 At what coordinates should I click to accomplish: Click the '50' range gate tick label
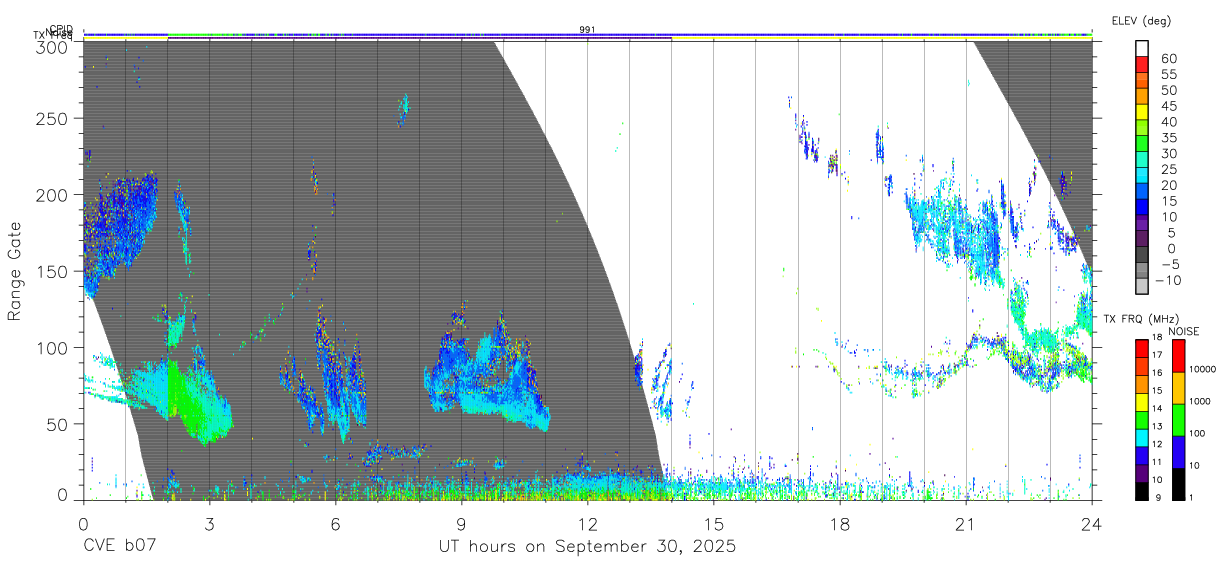coord(57,424)
